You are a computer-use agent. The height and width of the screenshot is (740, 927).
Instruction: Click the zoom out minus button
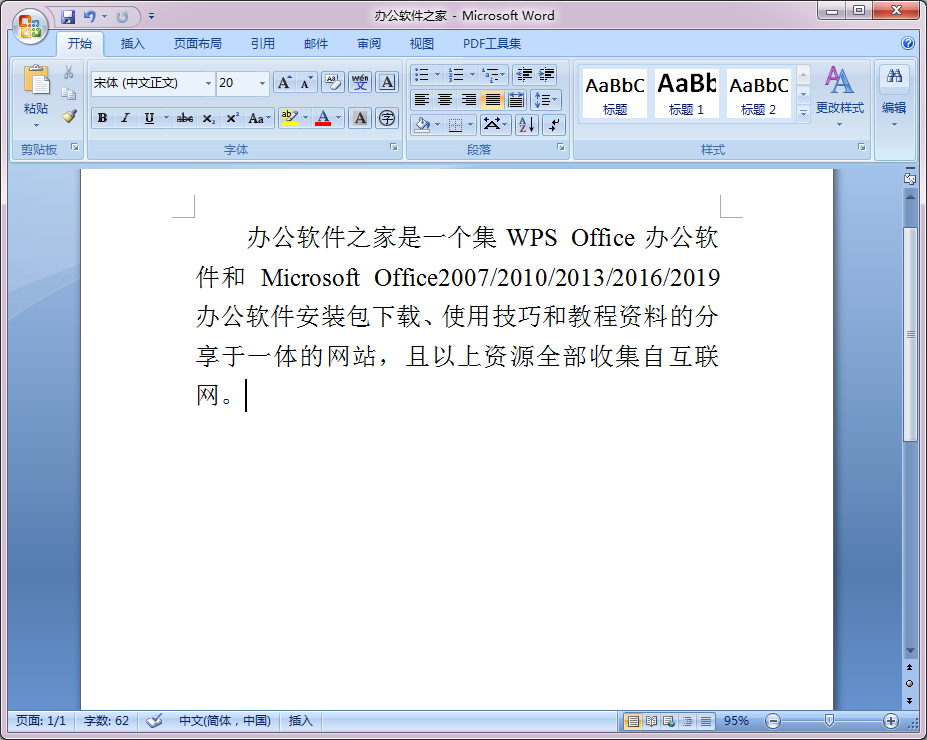[773, 721]
